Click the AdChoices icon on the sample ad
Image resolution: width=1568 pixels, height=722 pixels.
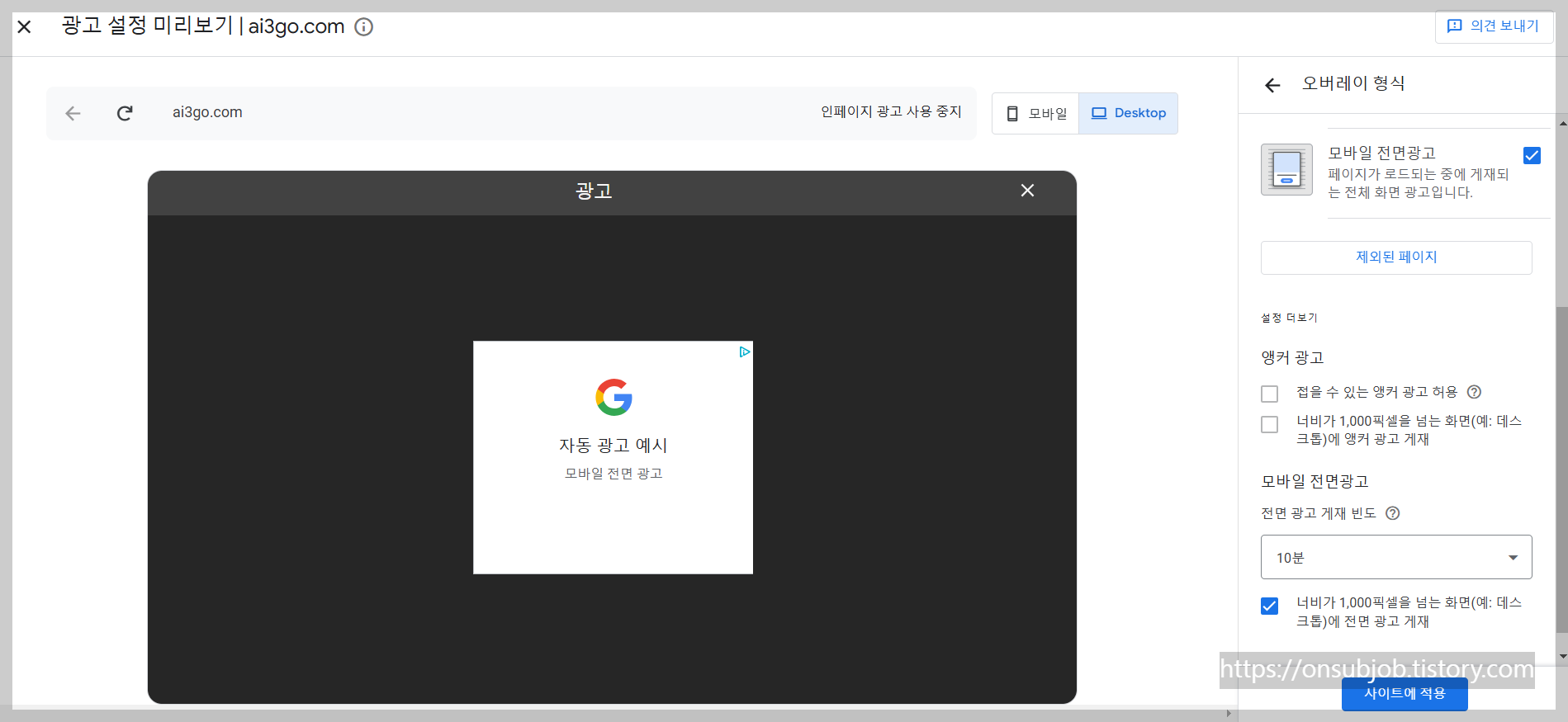click(745, 352)
